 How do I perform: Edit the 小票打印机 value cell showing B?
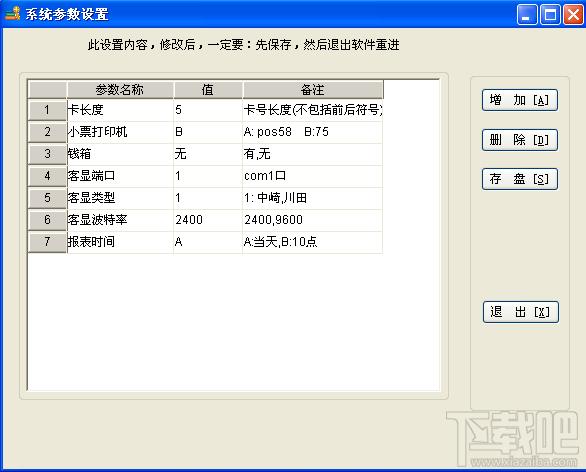coord(208,132)
